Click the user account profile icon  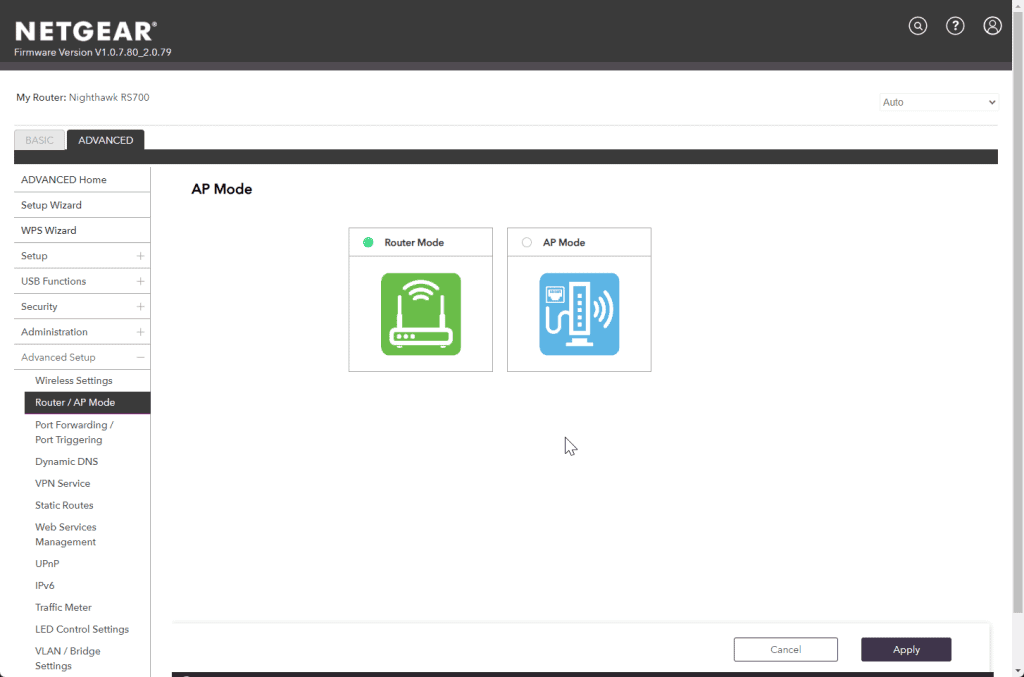992,26
